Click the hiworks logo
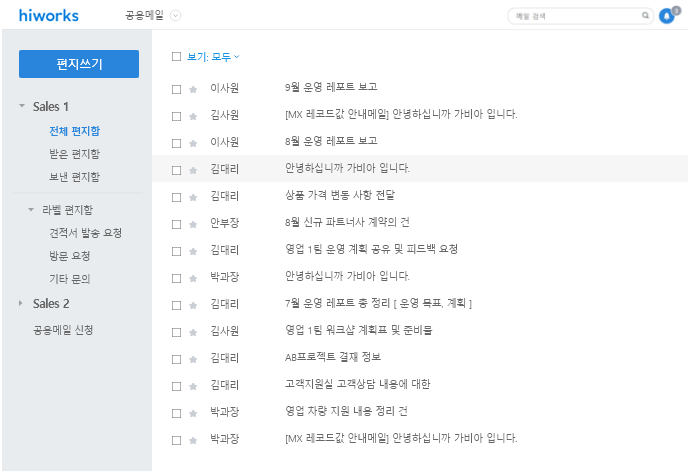 tap(48, 16)
